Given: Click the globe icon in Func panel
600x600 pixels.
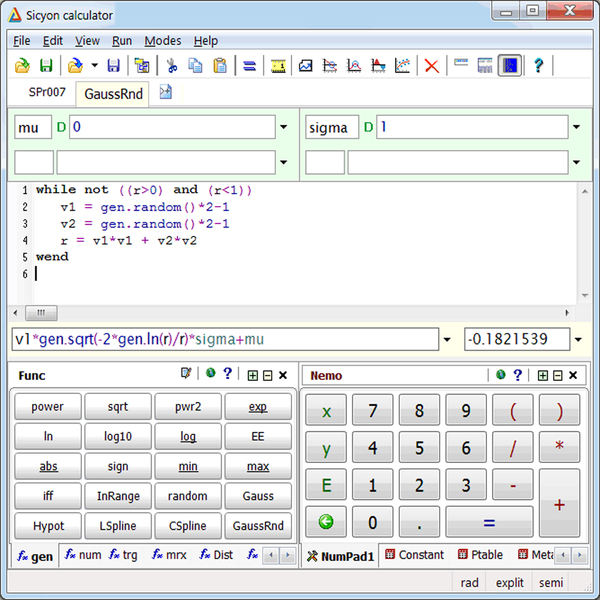Looking at the screenshot, I should click(x=210, y=373).
